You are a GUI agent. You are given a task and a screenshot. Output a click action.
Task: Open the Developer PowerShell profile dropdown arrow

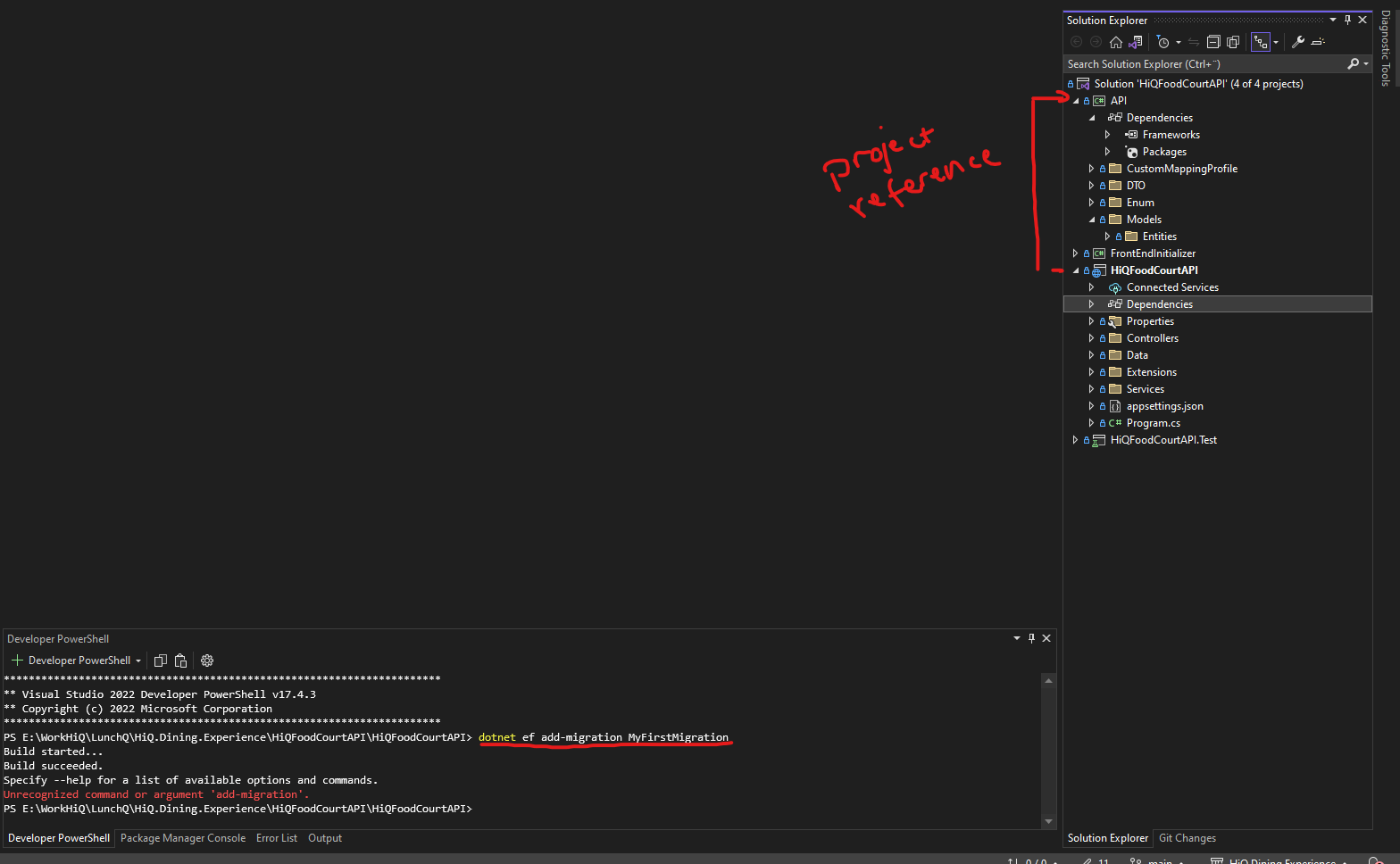tap(138, 661)
